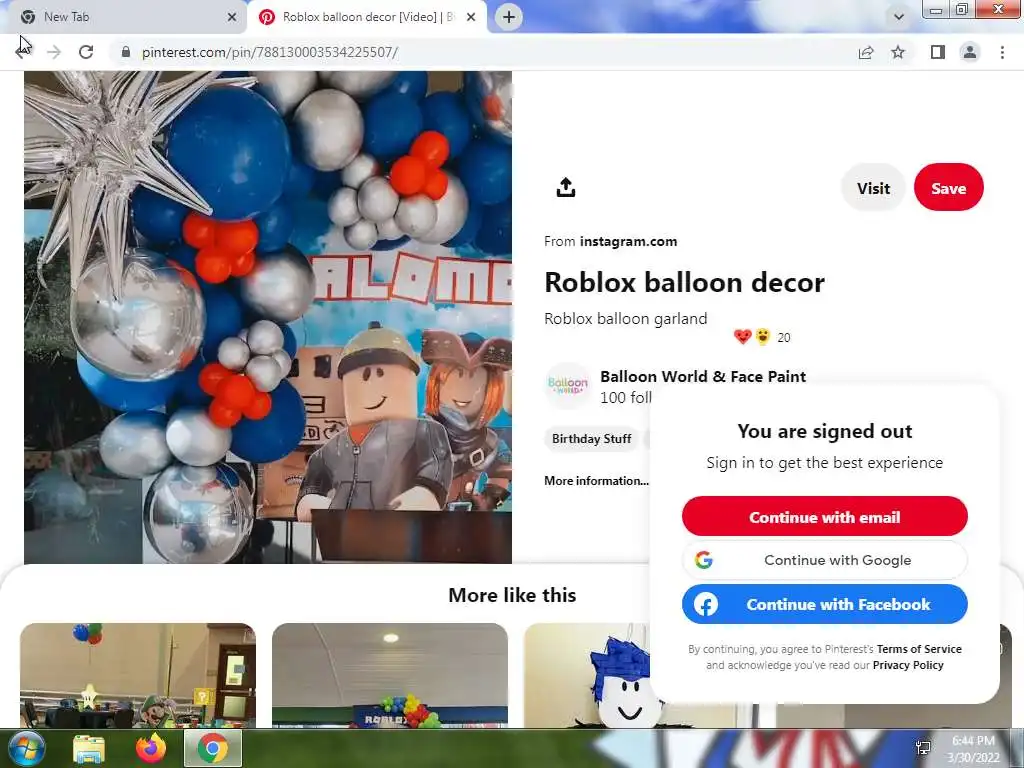Launch Firefox from the taskbar

(x=151, y=748)
